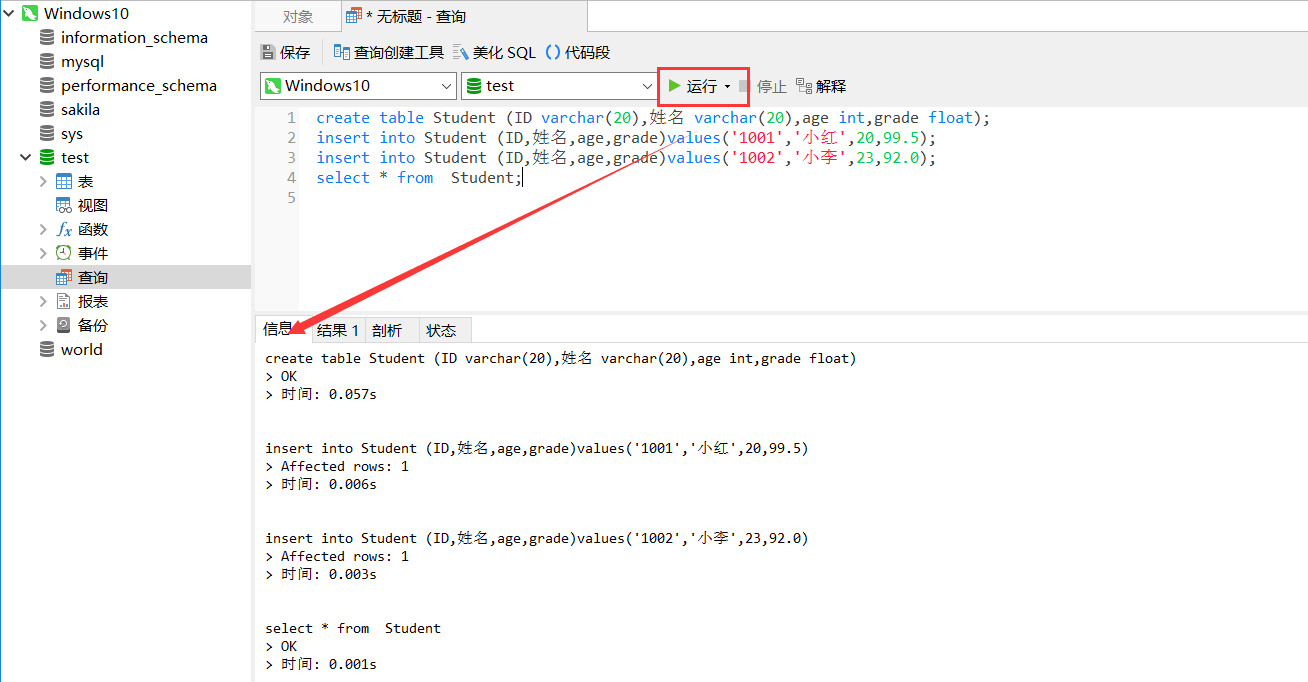The width and height of the screenshot is (1308, 682).
Task: Select the performance_schema database icon
Action: (x=47, y=86)
